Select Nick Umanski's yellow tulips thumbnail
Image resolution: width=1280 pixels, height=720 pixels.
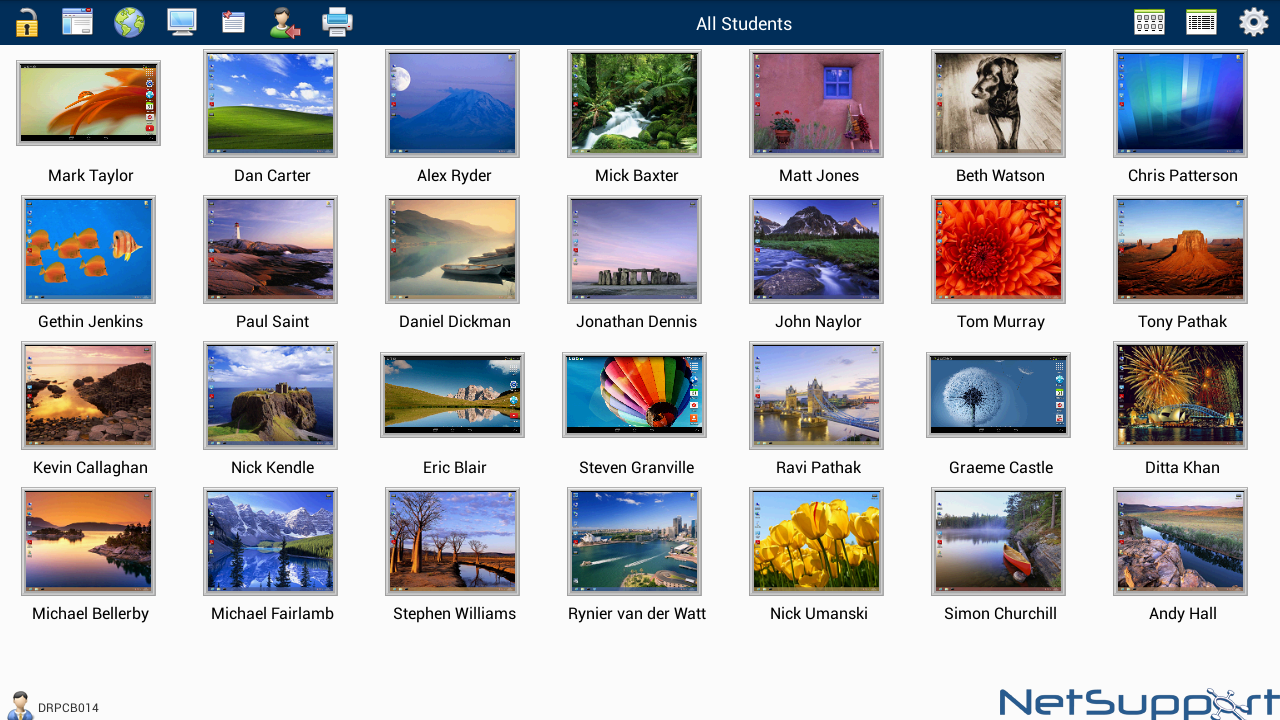tap(816, 541)
